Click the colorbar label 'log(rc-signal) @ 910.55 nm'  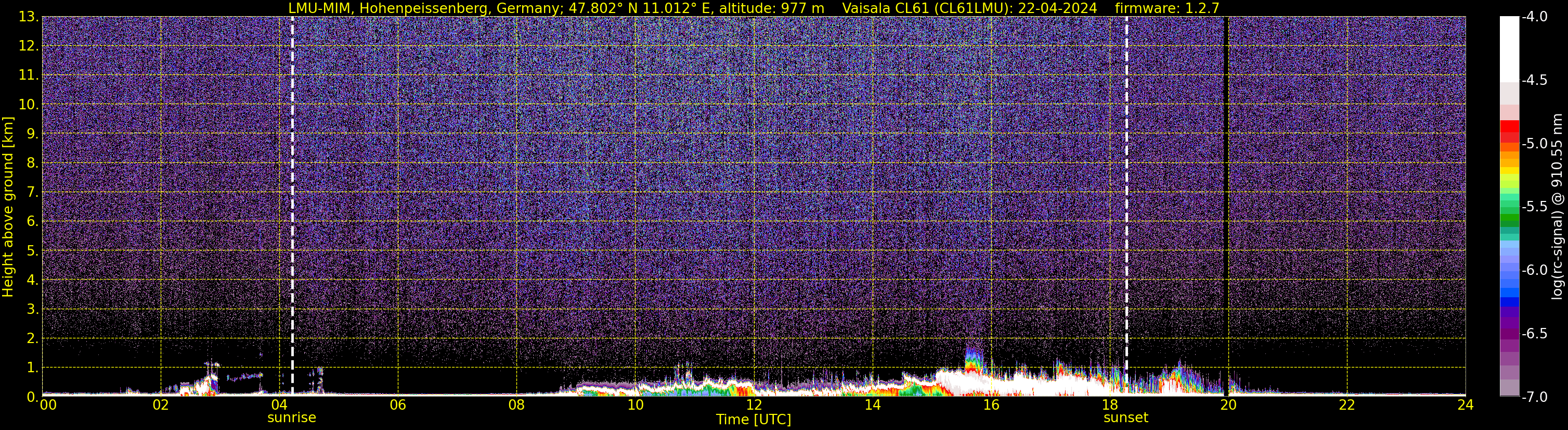pos(1557,206)
